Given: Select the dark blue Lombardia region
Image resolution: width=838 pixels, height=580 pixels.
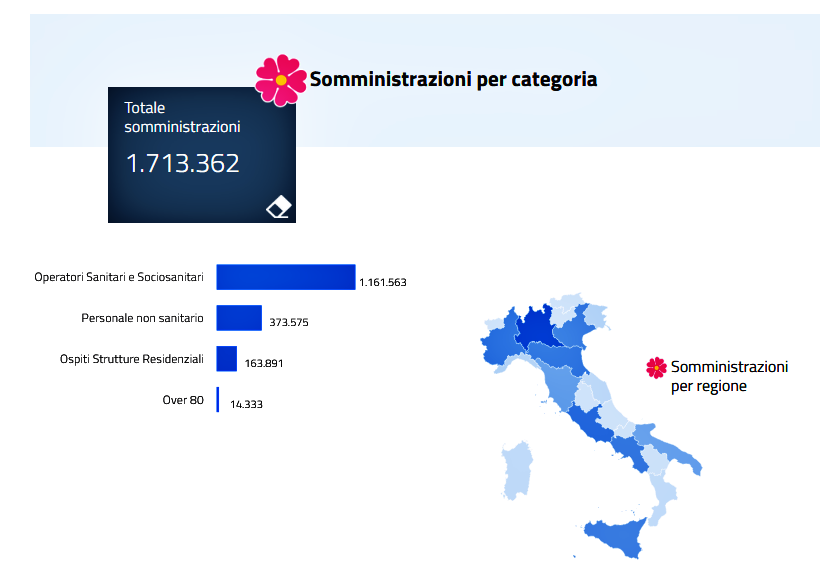Looking at the screenshot, I should [x=541, y=325].
